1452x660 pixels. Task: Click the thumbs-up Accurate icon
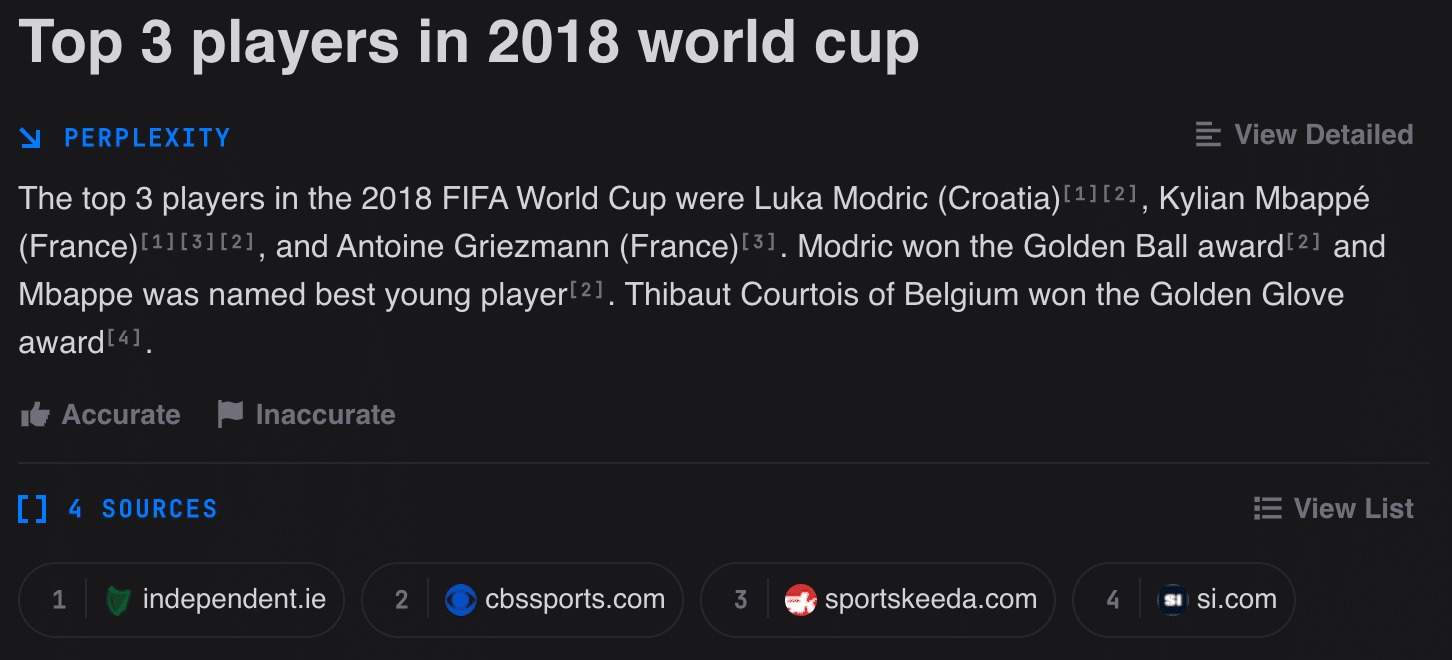[35, 415]
